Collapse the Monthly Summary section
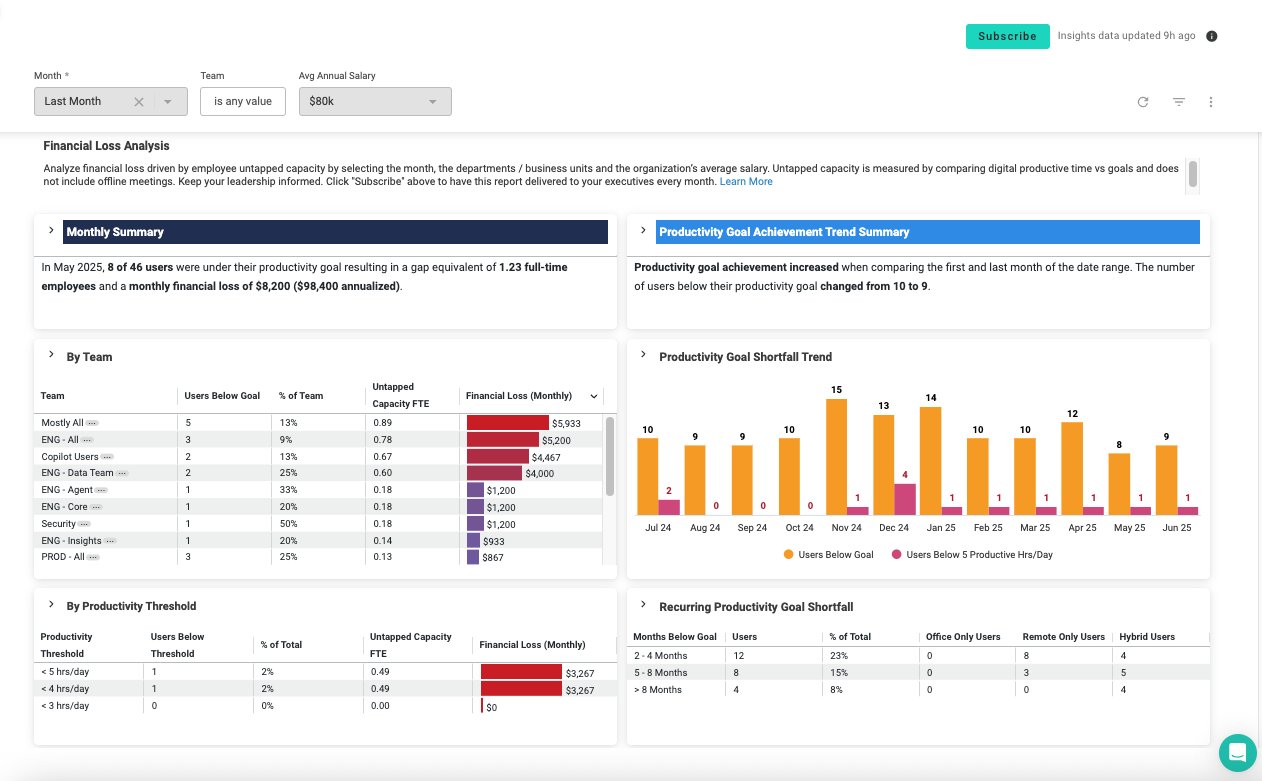 click(50, 230)
